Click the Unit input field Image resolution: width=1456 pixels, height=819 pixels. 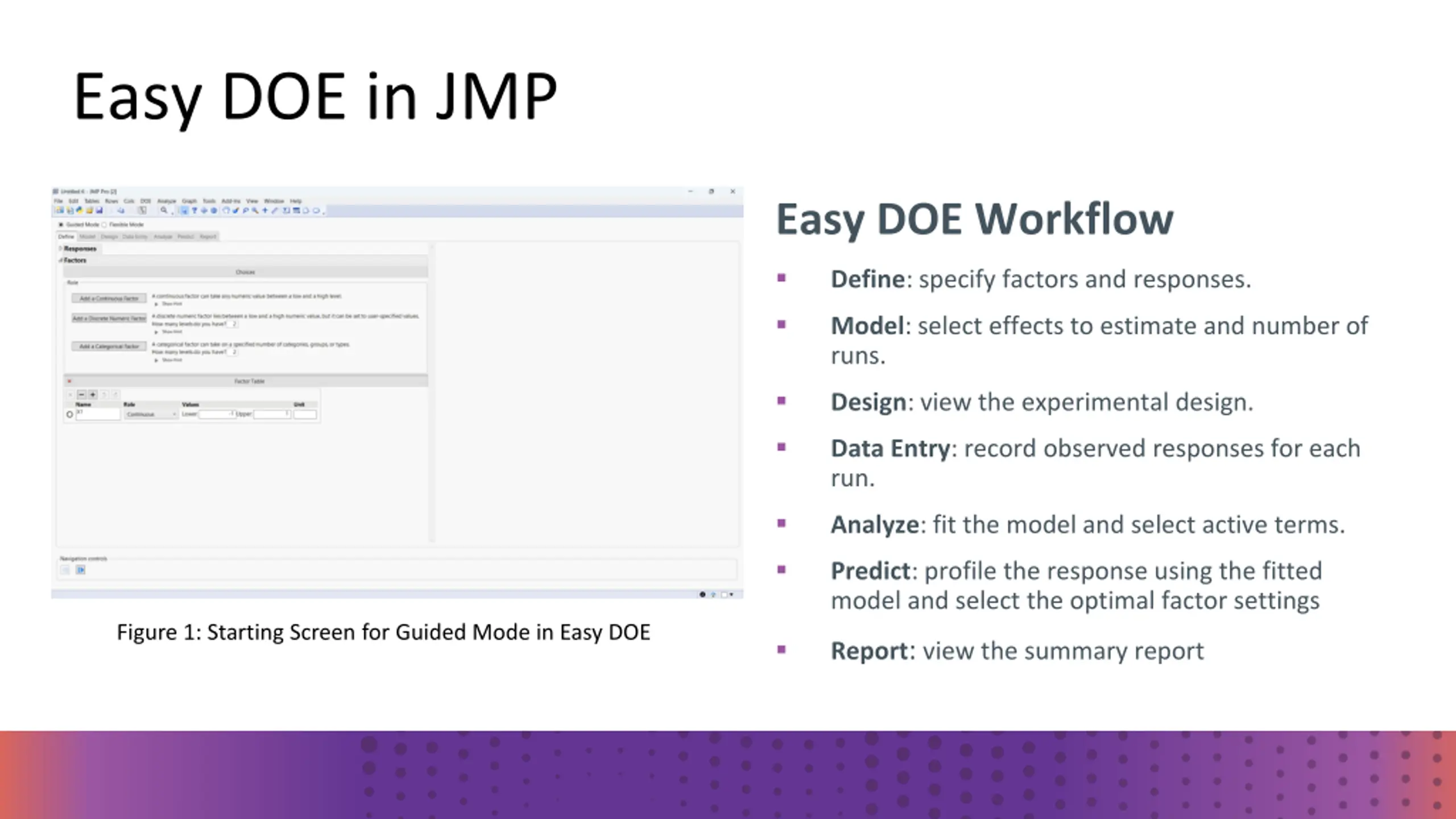tap(305, 414)
